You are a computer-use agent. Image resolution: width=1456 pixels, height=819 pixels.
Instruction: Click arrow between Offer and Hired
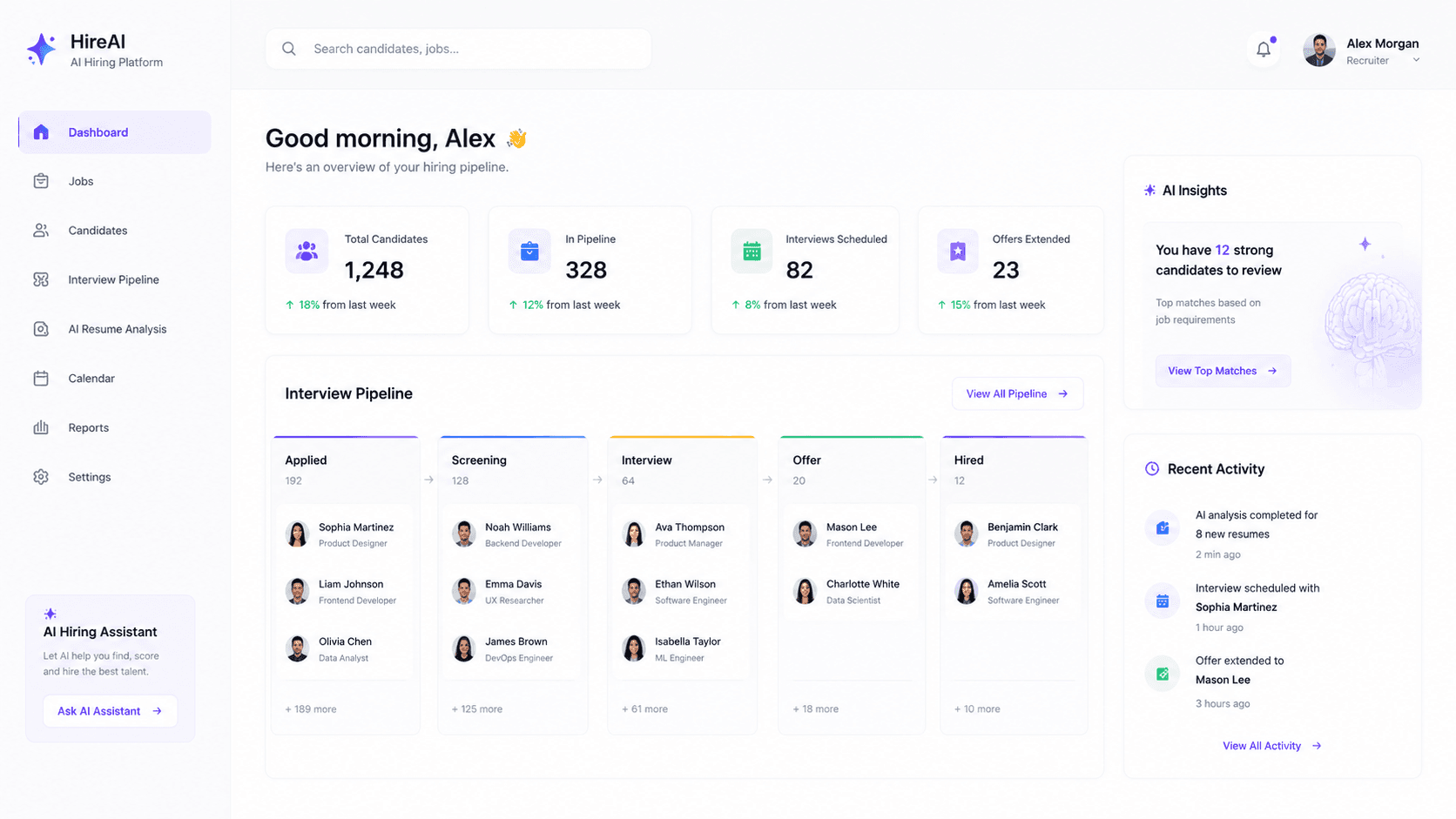(x=933, y=480)
